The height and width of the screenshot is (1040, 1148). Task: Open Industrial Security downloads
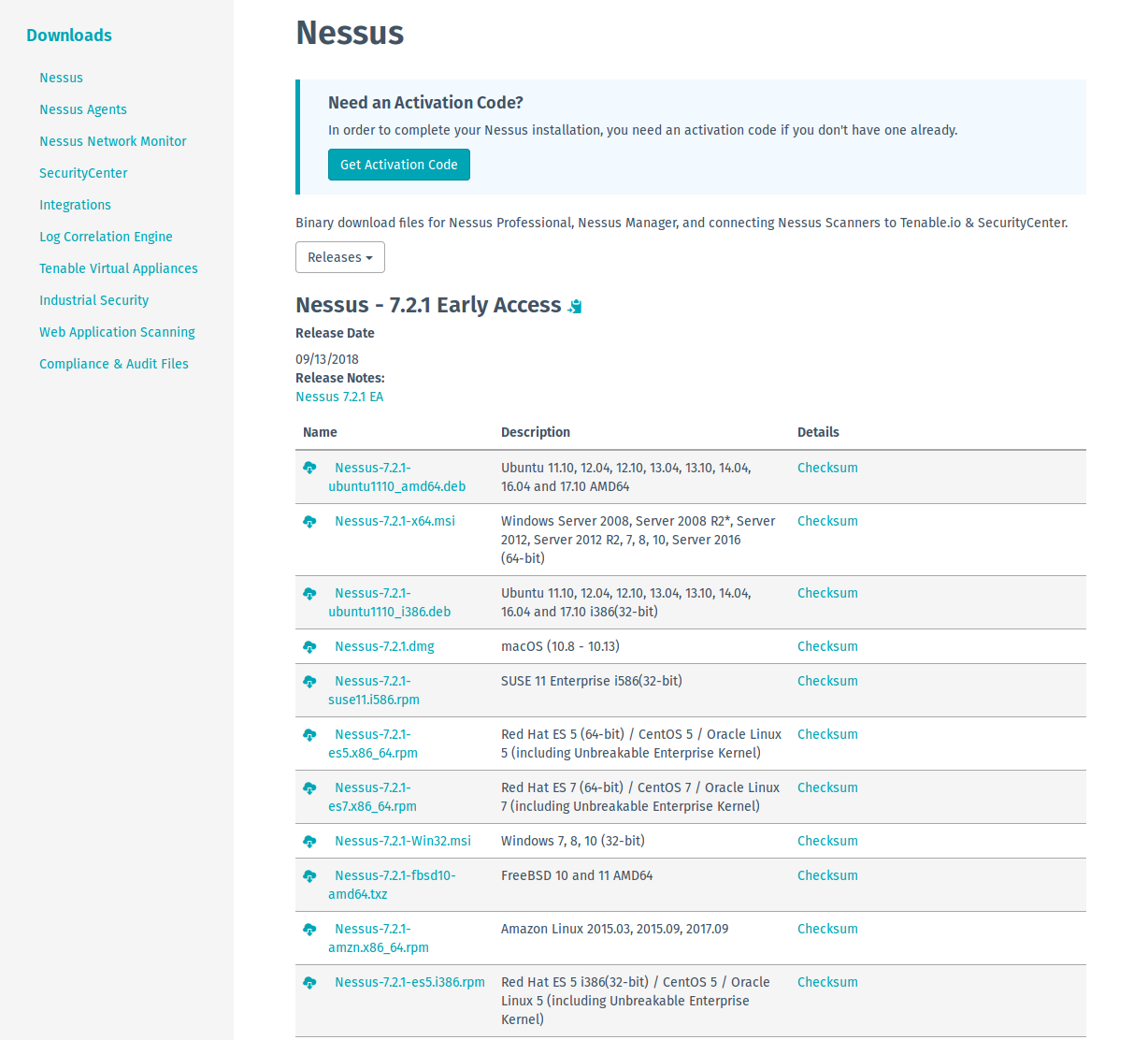(x=93, y=300)
